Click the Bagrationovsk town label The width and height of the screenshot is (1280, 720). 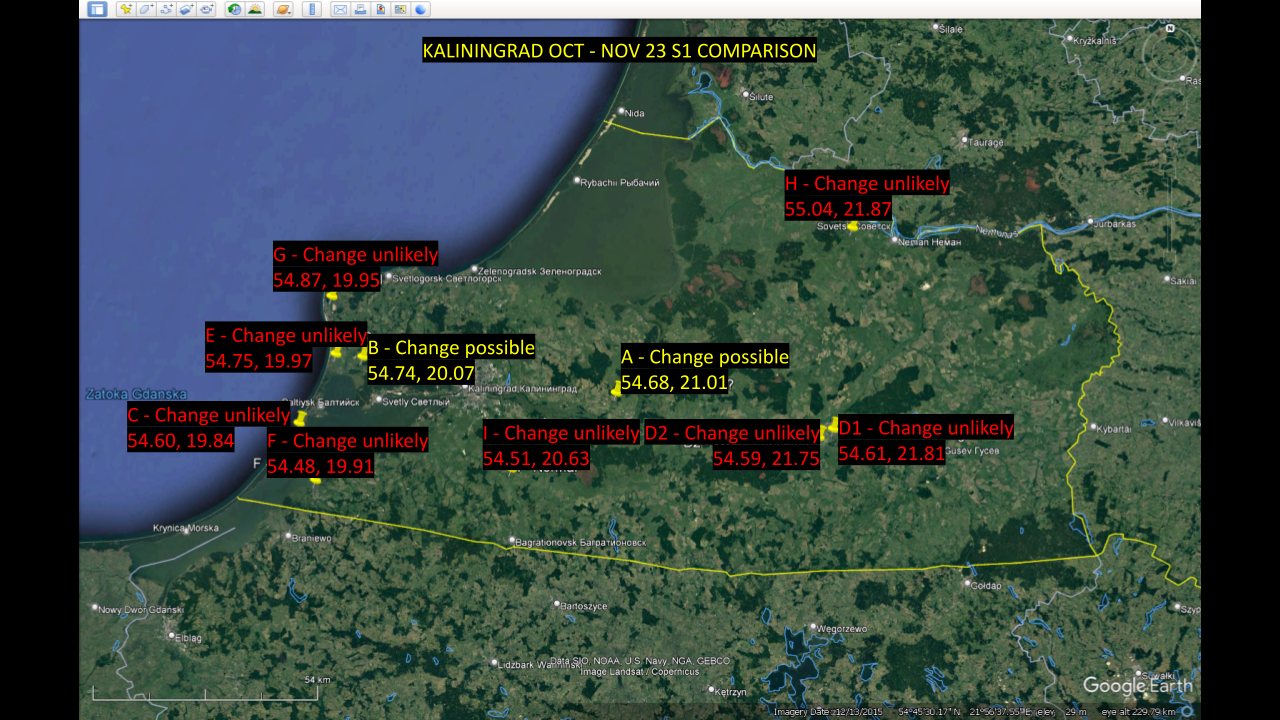click(582, 542)
